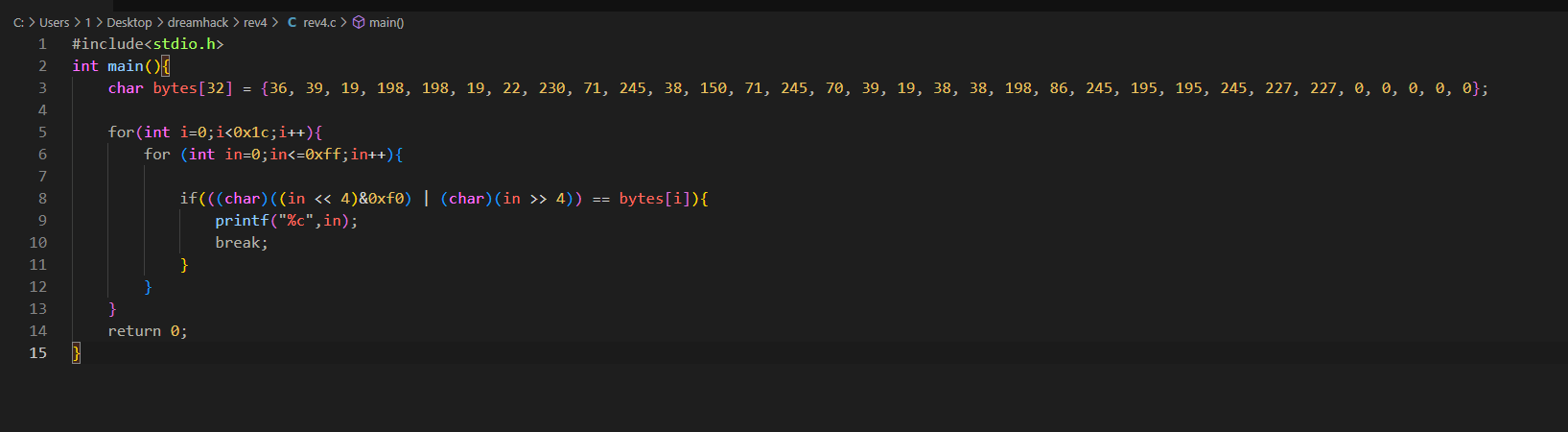This screenshot has width=1568, height=432.
Task: Click the closing brace on line 11
Action: [184, 265]
